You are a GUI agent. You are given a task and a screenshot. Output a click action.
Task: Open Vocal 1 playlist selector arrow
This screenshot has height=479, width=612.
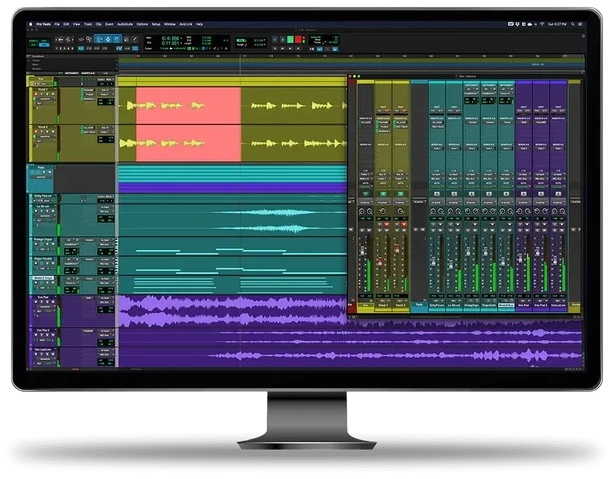pyautogui.click(x=53, y=90)
